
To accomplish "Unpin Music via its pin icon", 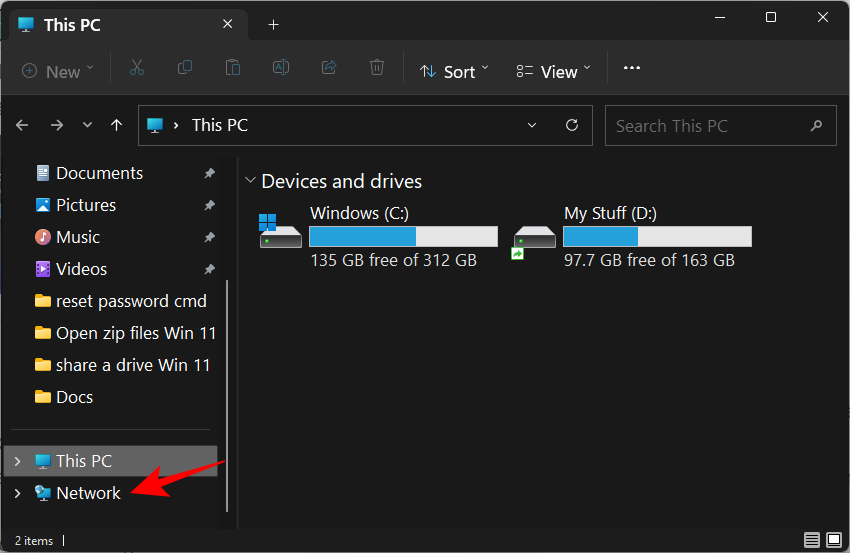I will 209,237.
